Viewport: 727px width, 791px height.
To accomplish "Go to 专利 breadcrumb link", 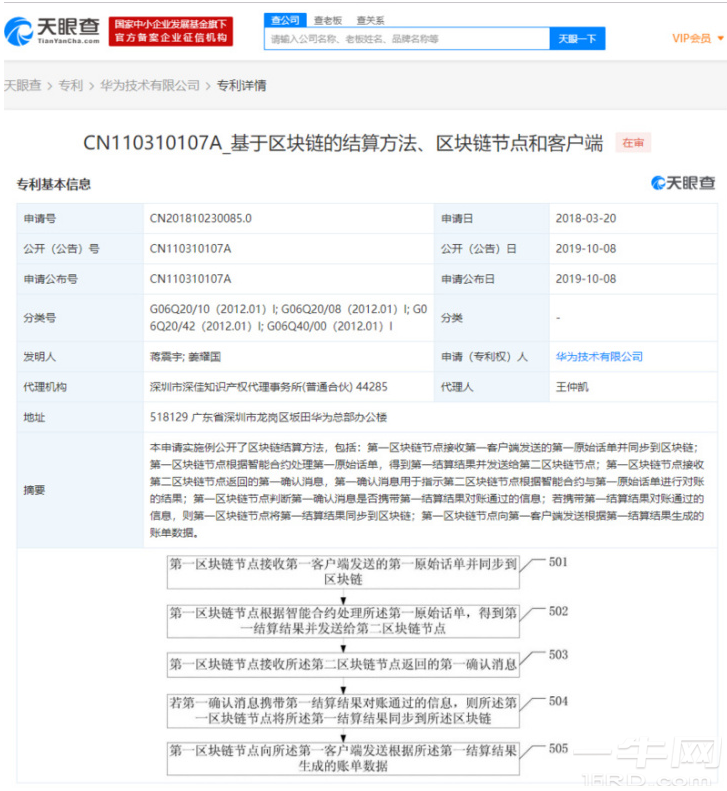I will pos(71,85).
